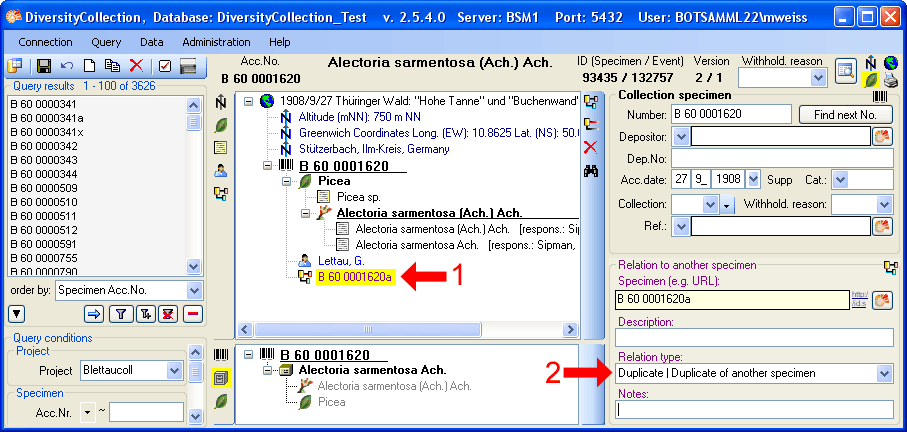The image size is (907, 432).
Task: Collapse the Picea tree node
Action: [x=288, y=181]
